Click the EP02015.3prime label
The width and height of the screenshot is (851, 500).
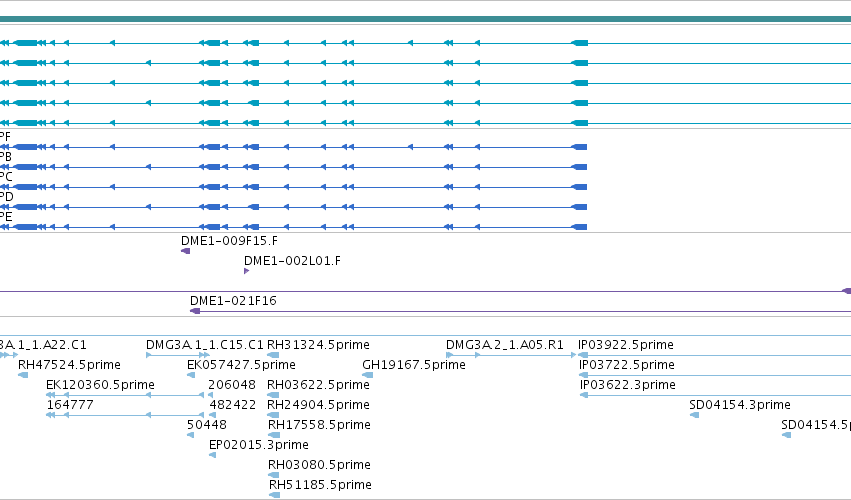[x=259, y=445]
